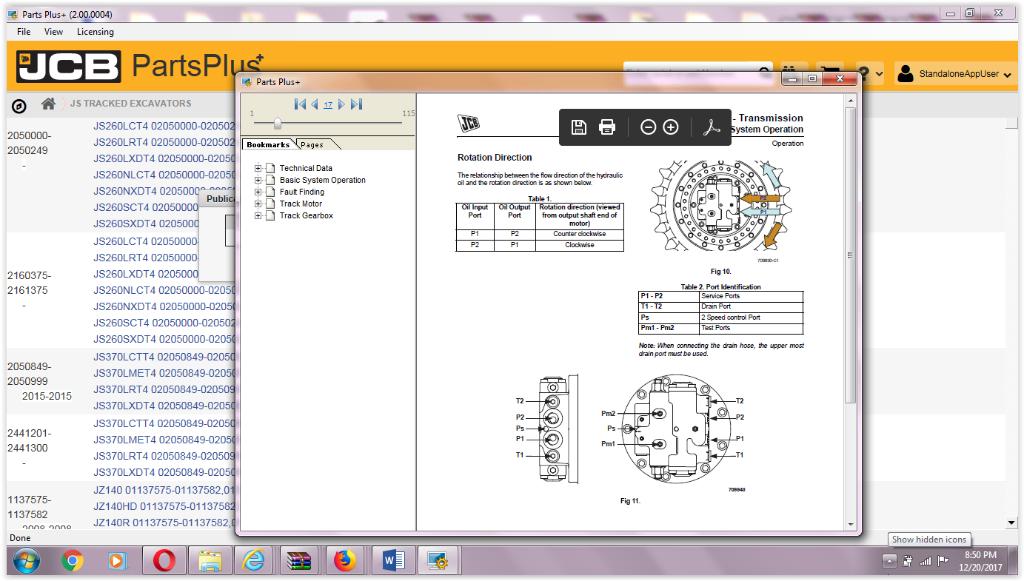
Task: Click the document viewer vertical scrollbar
Action: tap(850, 255)
